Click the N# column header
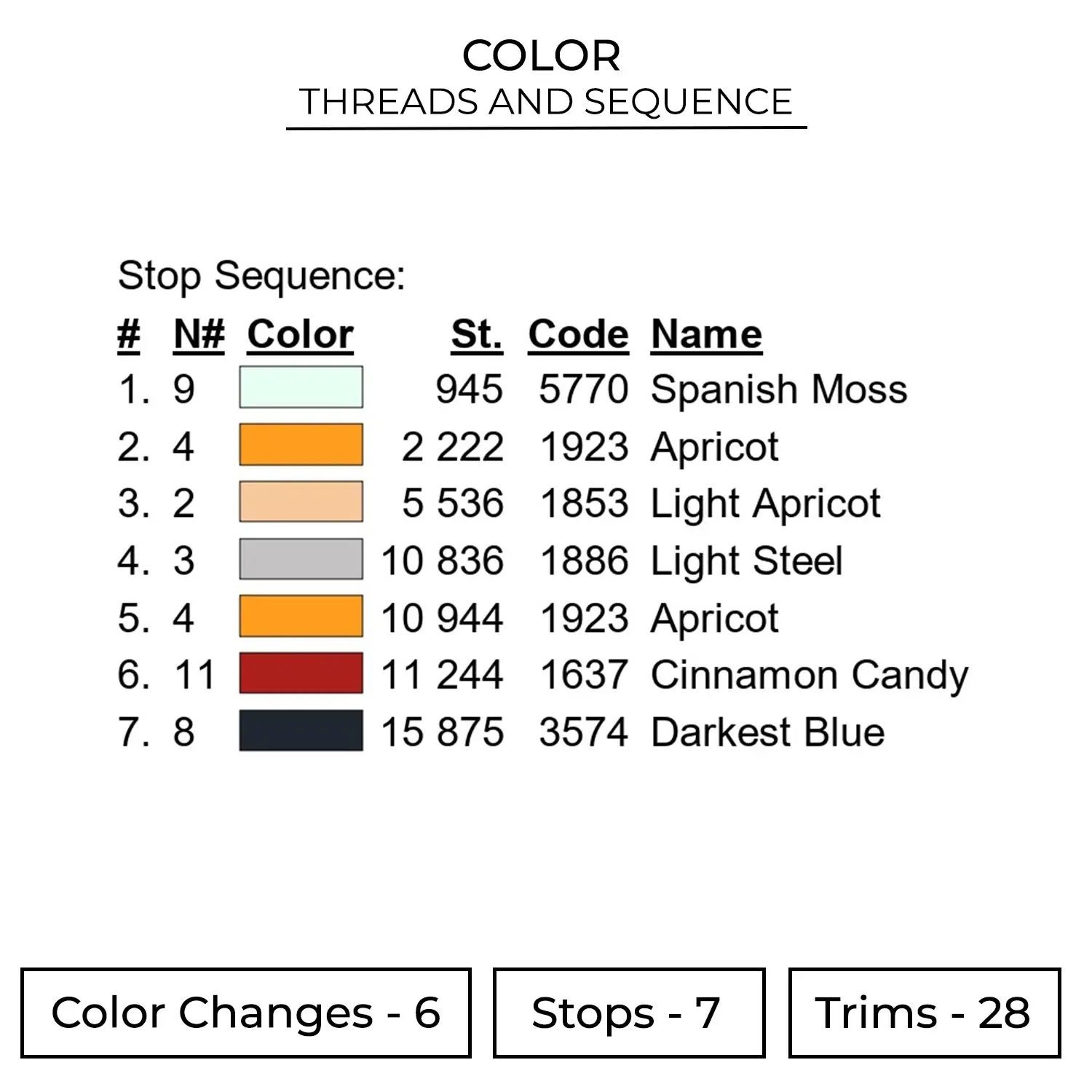The image size is (1092, 1092). (199, 335)
